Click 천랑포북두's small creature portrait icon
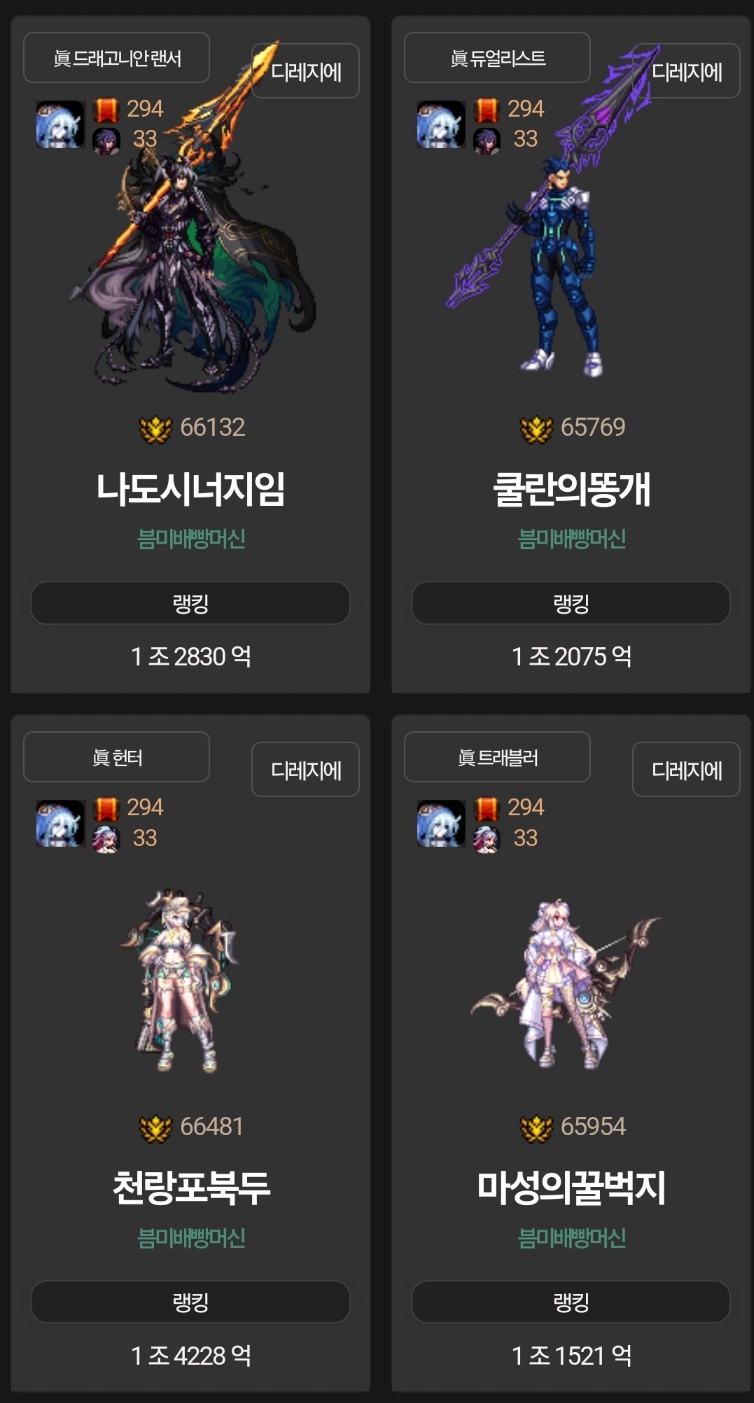The height and width of the screenshot is (1403, 754). click(106, 839)
